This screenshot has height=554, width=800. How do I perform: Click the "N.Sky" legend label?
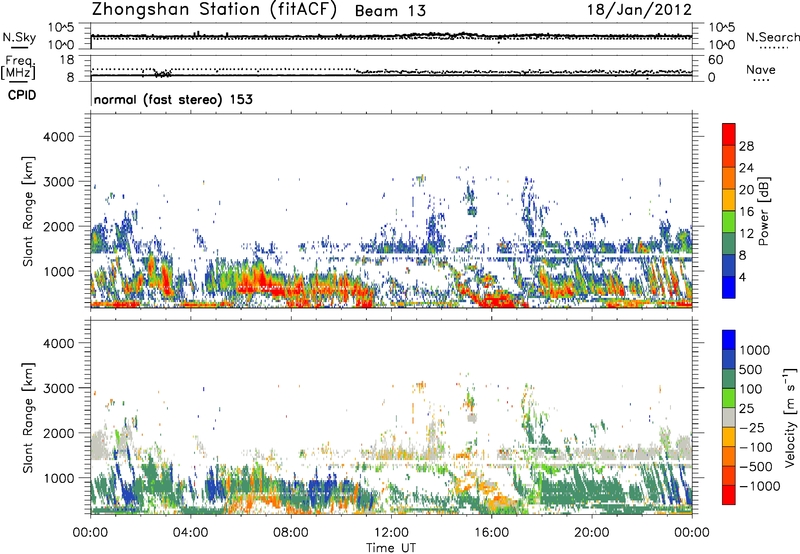click(x=19, y=37)
